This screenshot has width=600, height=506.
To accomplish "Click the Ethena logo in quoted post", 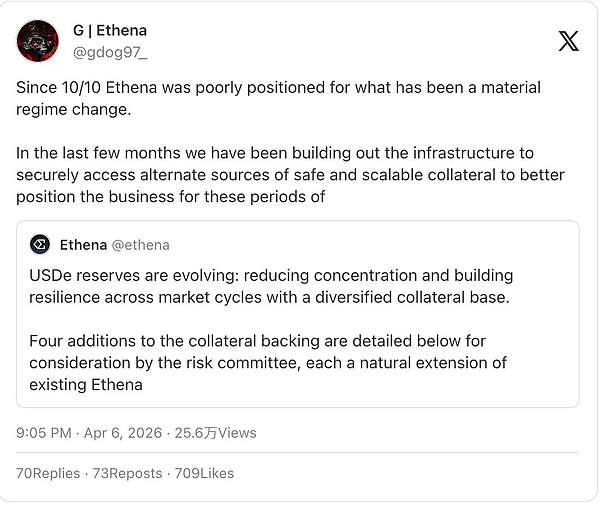I will [40, 245].
